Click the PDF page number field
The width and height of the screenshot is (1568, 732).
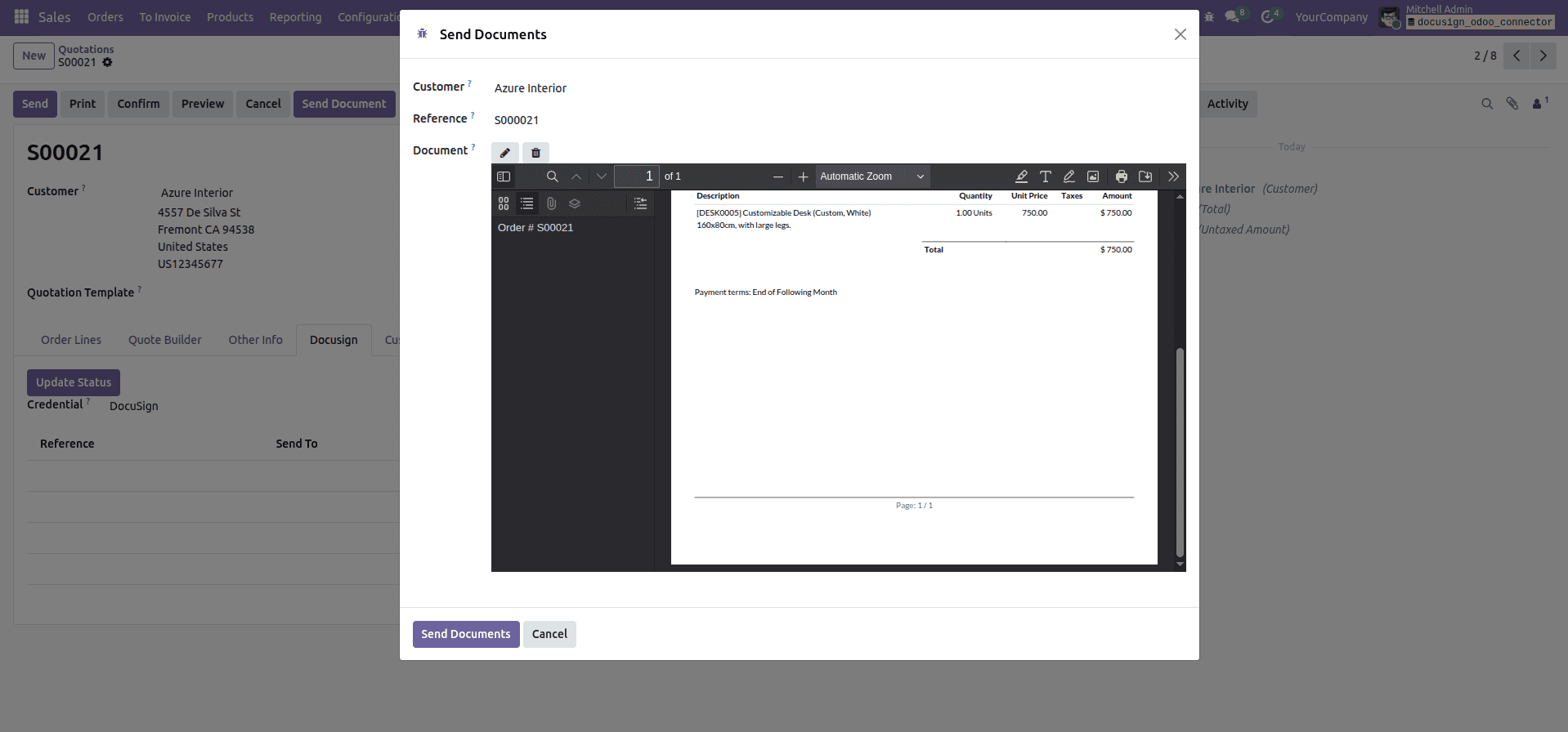click(x=637, y=176)
